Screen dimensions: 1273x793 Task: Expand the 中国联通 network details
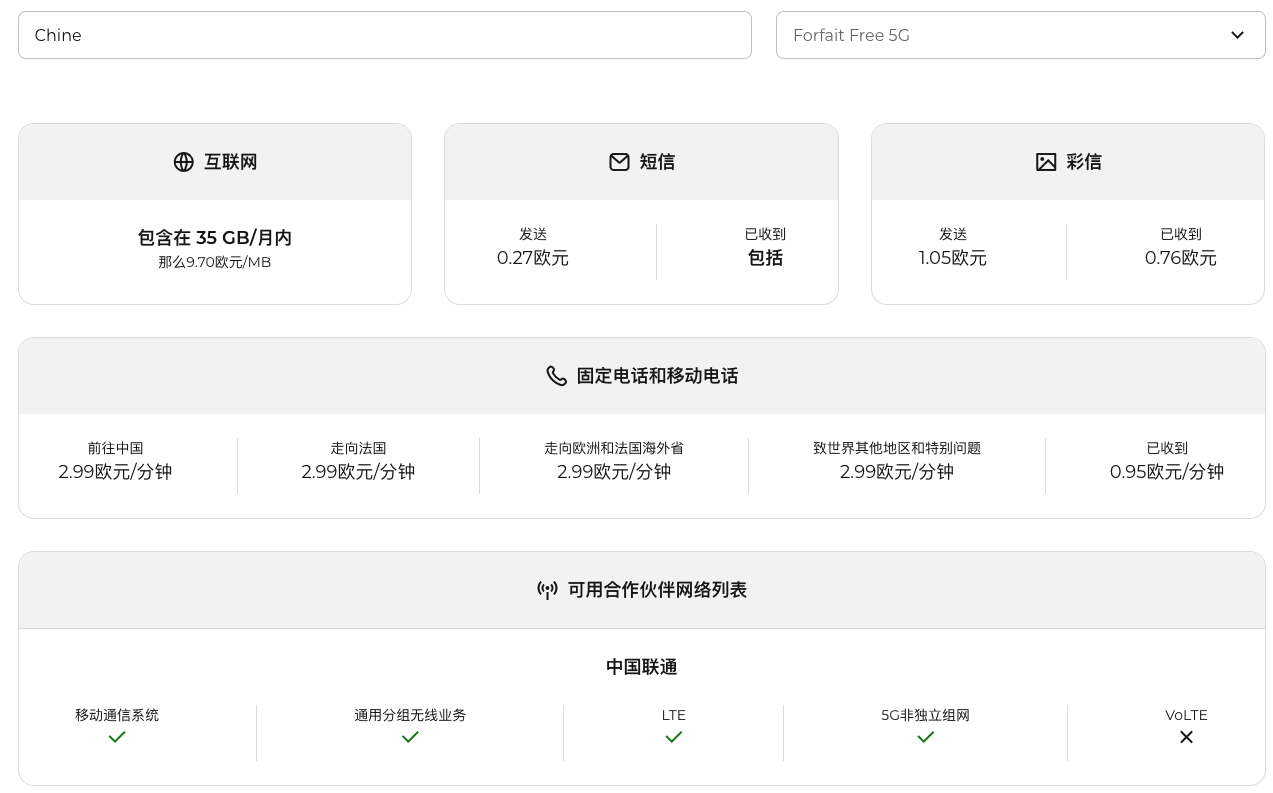pos(641,667)
